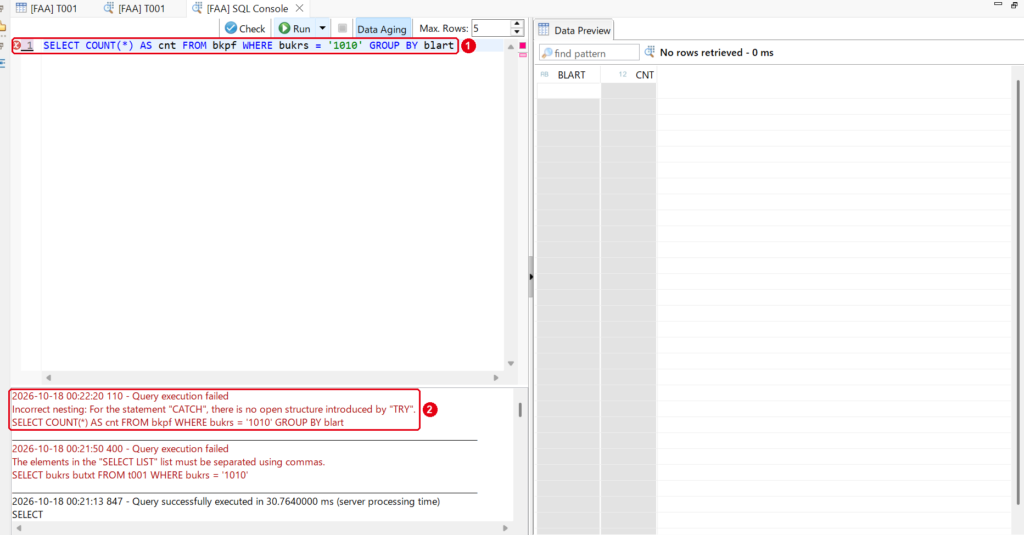Click the editor horizontal scroll left arrow
Screen dimensions: 1024x535
[x=48, y=378]
